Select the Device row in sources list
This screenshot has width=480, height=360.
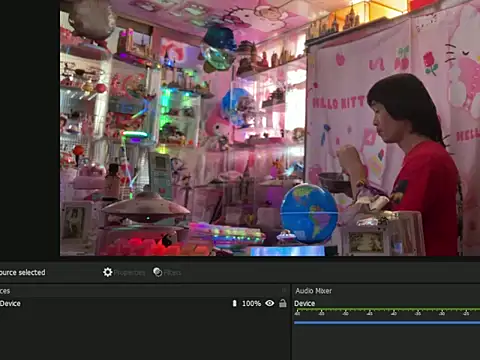[144, 303]
